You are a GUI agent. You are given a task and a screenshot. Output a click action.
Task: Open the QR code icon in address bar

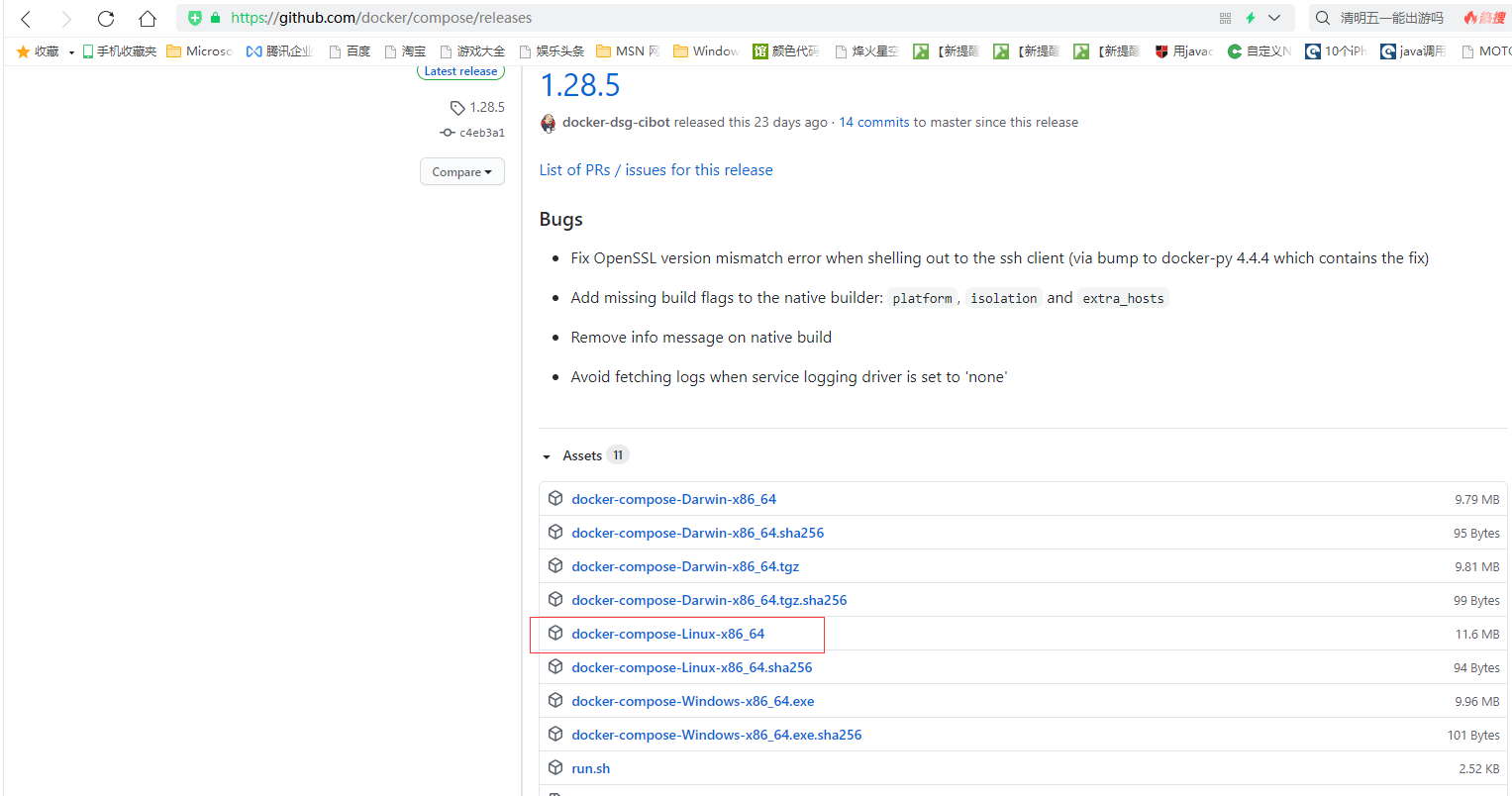pos(1225,18)
